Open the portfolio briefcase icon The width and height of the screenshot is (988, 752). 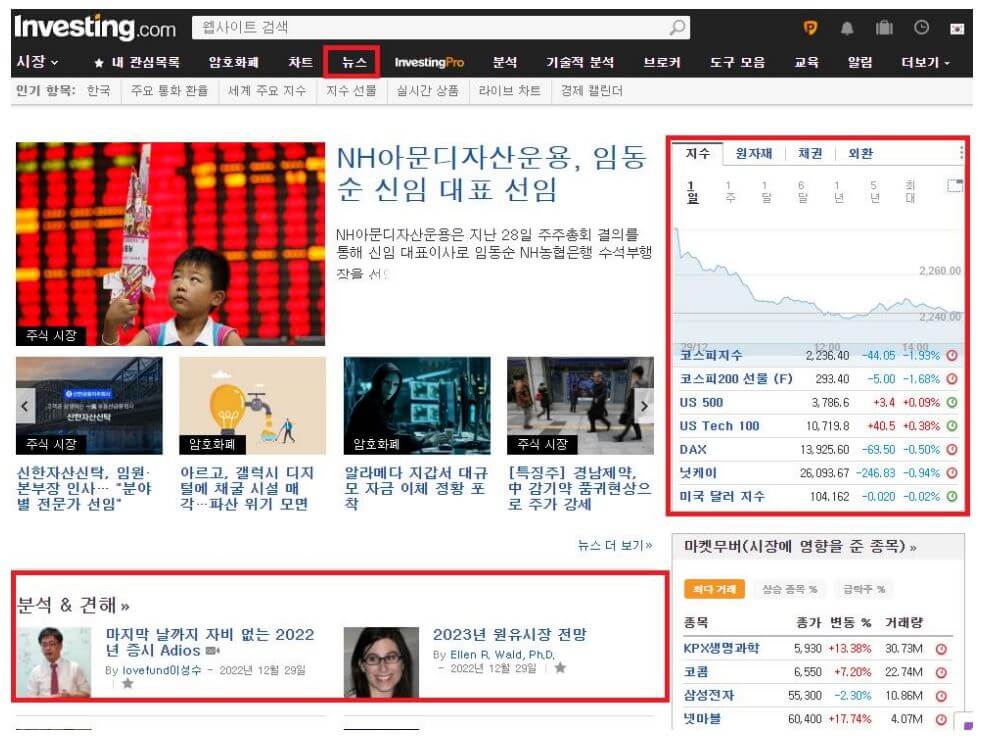click(884, 28)
